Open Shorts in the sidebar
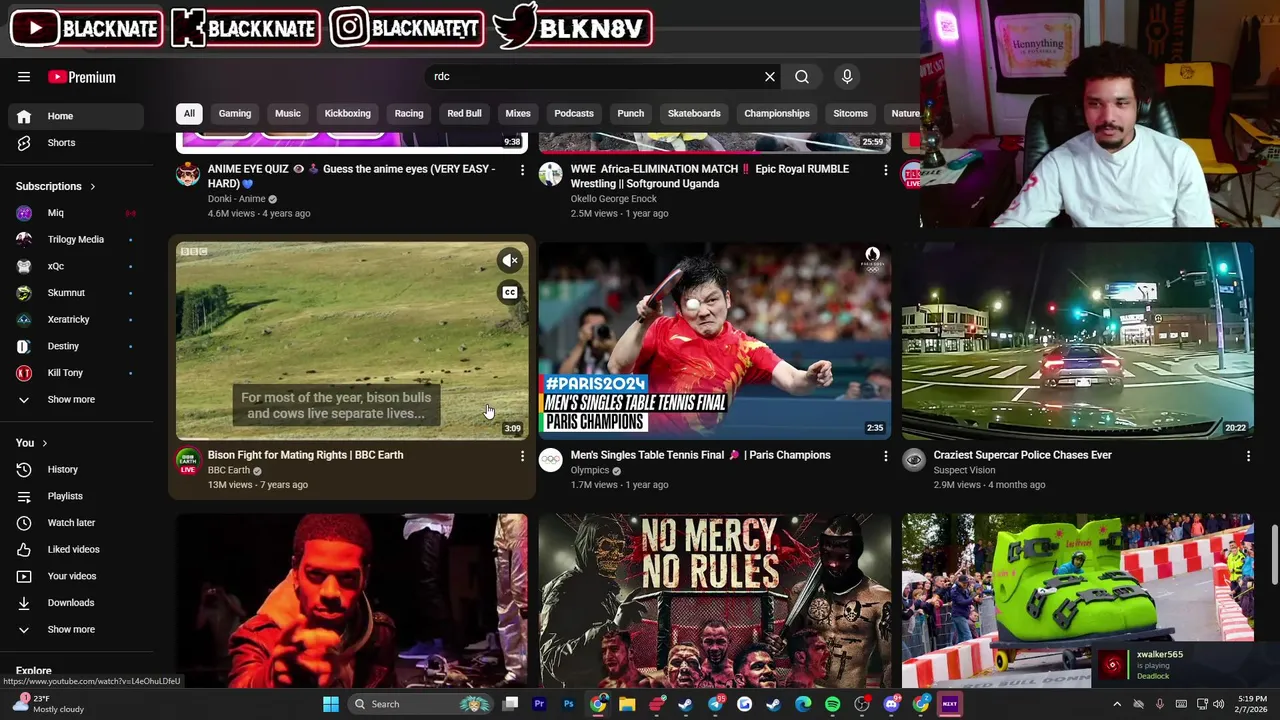The image size is (1280, 720). (76, 143)
